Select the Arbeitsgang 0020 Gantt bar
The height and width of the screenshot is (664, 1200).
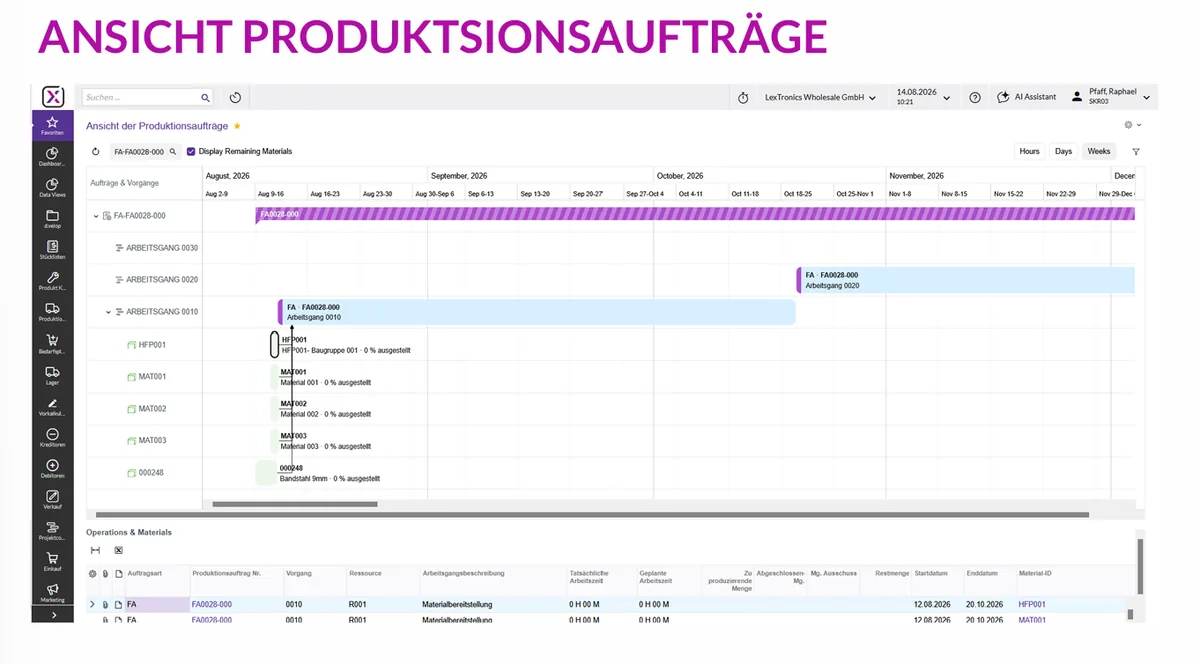pos(966,280)
